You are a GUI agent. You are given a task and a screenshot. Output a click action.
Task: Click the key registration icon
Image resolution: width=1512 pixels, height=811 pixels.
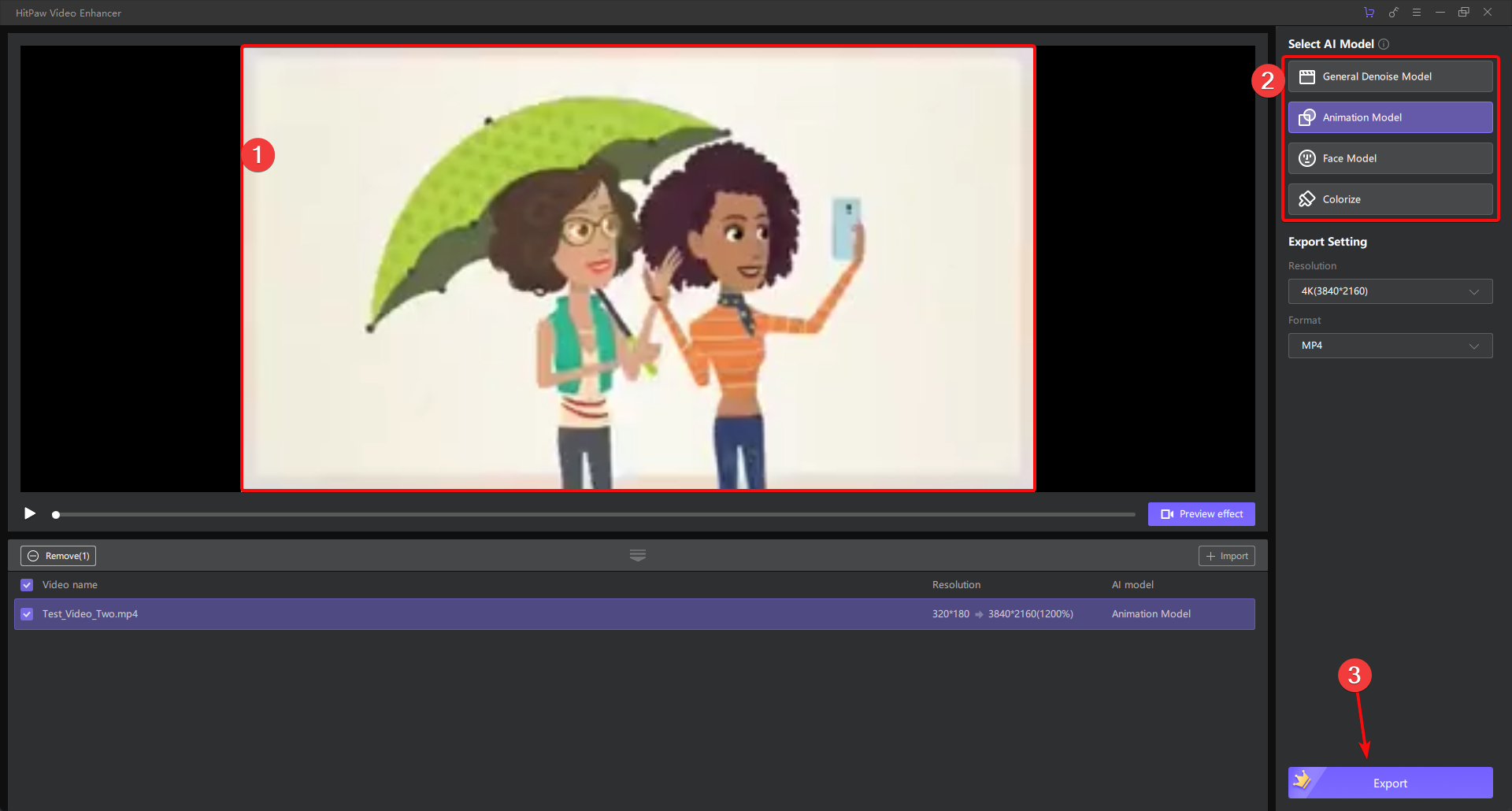point(1393,13)
